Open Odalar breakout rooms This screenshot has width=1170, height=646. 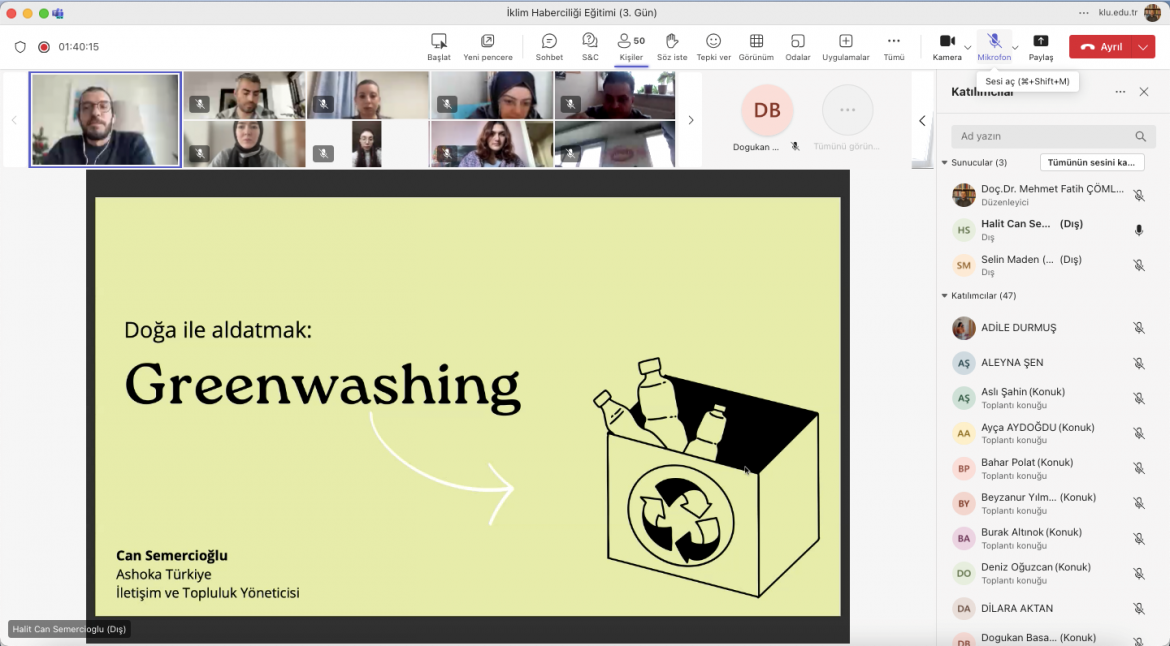coord(798,46)
